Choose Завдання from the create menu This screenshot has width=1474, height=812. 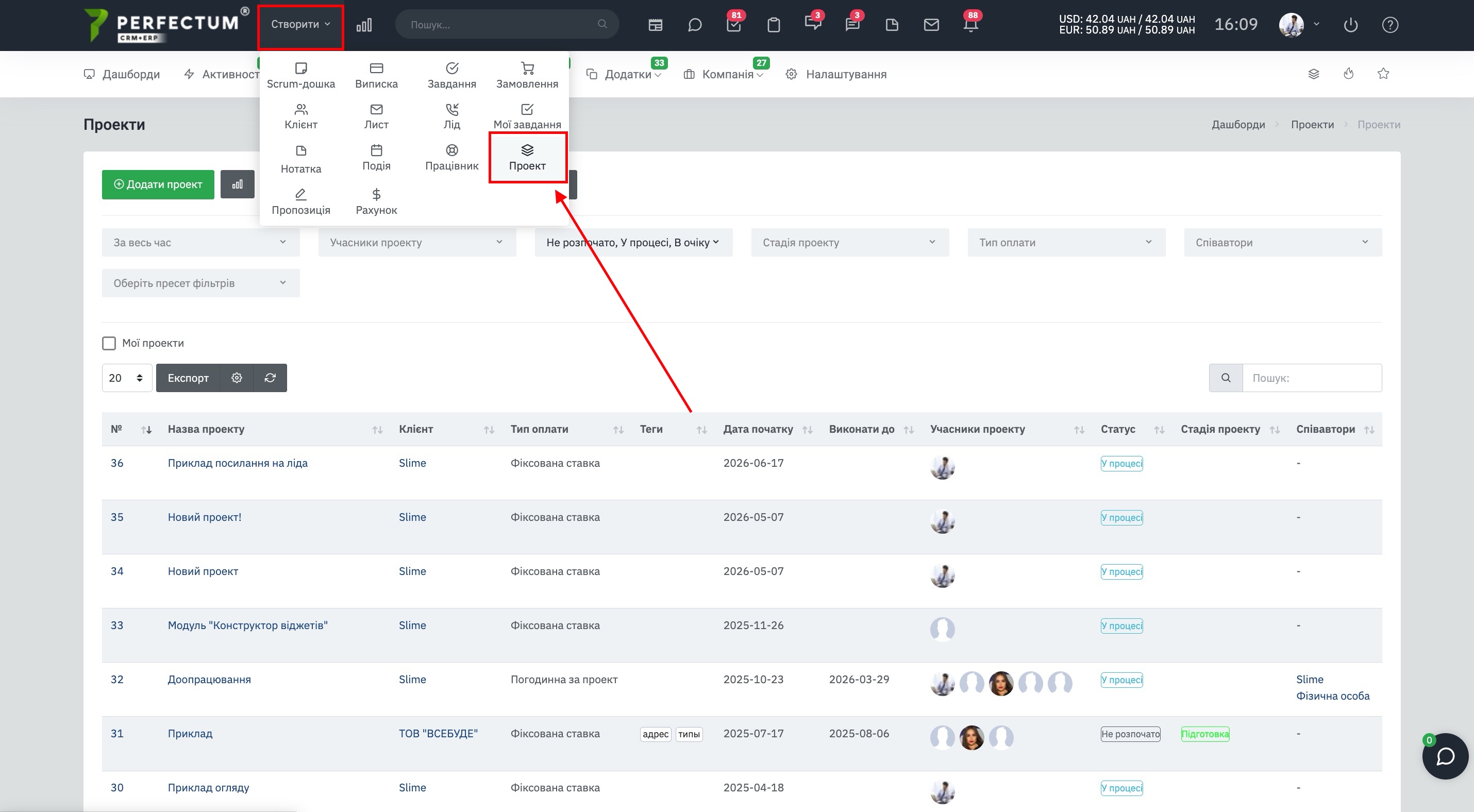[451, 76]
